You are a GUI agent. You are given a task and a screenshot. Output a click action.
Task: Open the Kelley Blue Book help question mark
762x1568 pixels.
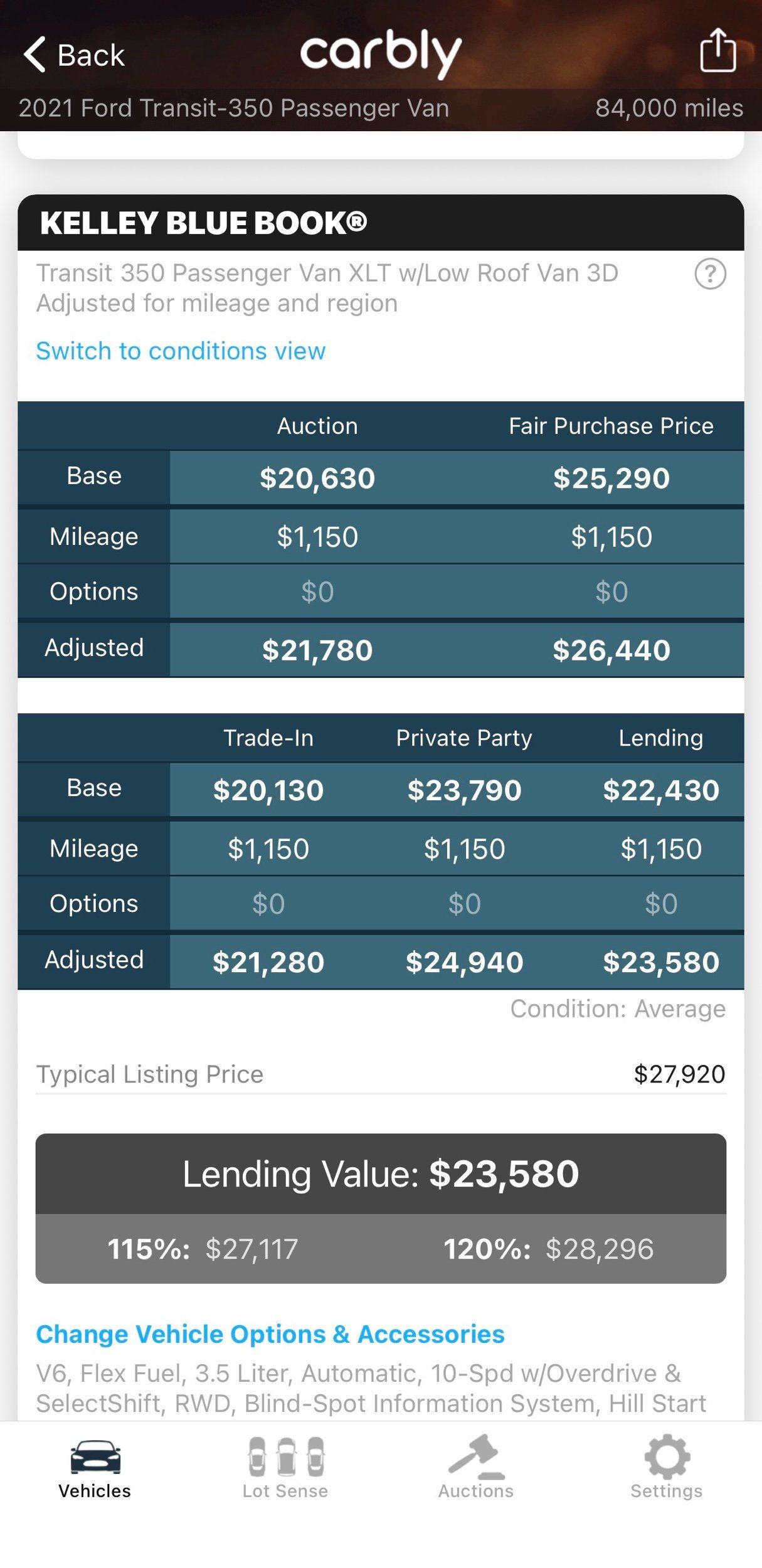(x=710, y=274)
